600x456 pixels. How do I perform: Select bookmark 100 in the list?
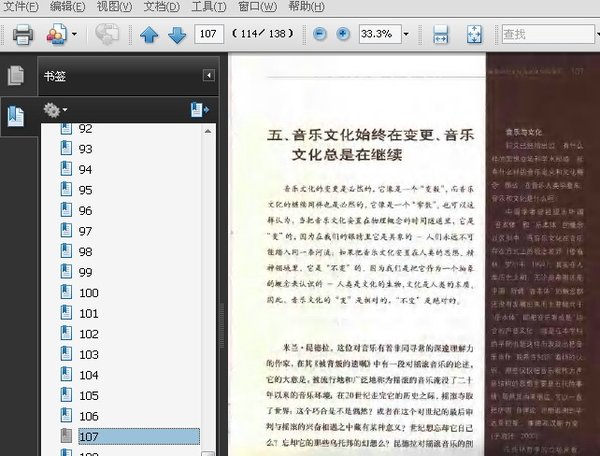tap(89, 293)
